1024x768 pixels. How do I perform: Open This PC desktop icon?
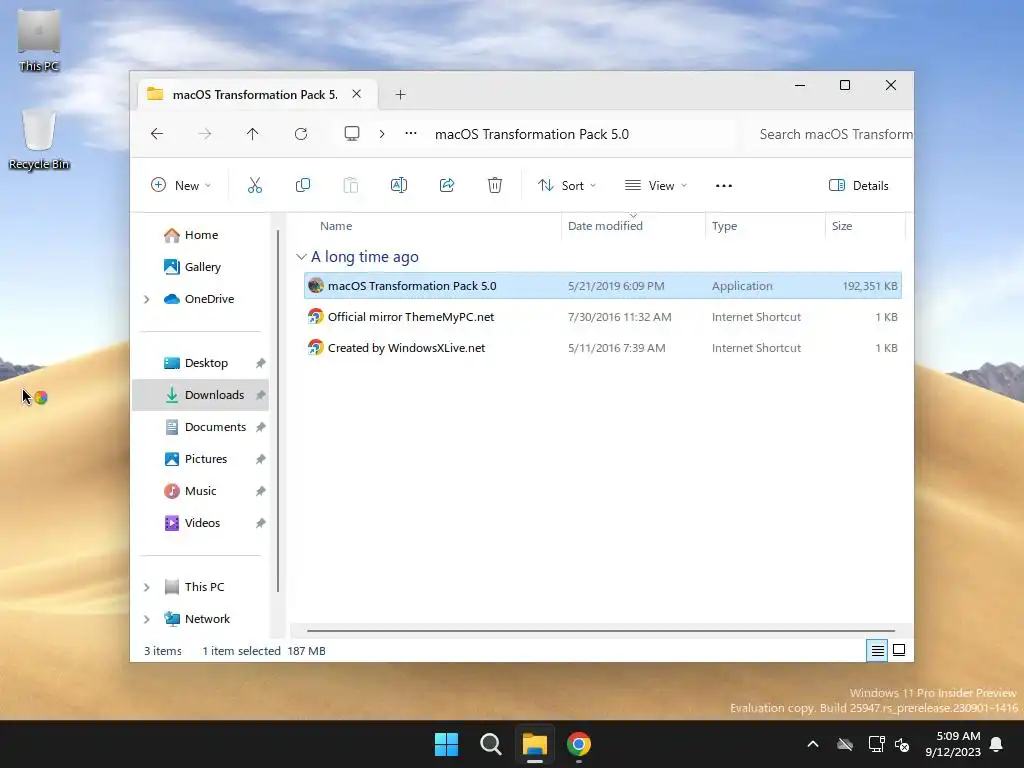39,40
